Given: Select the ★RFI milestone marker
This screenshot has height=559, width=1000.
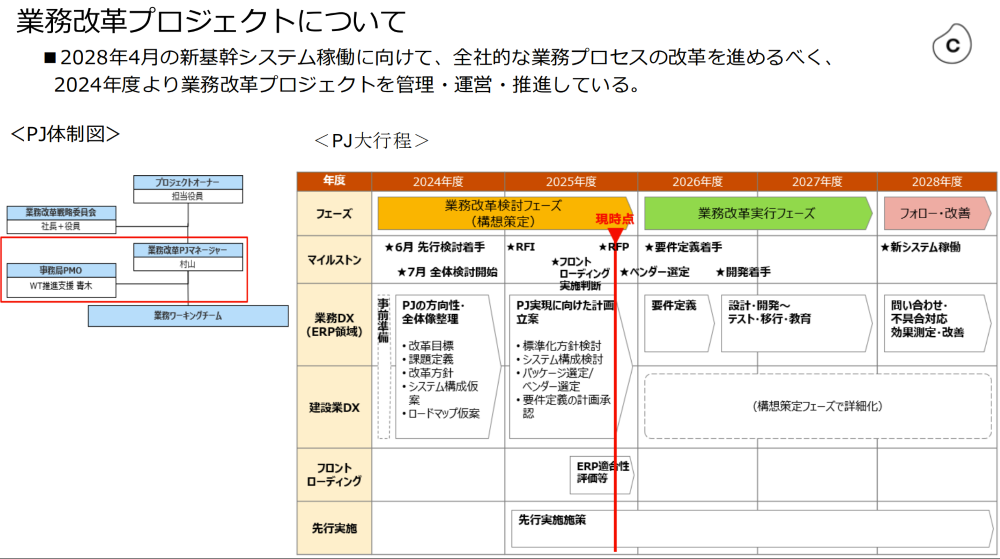Looking at the screenshot, I should (521, 247).
